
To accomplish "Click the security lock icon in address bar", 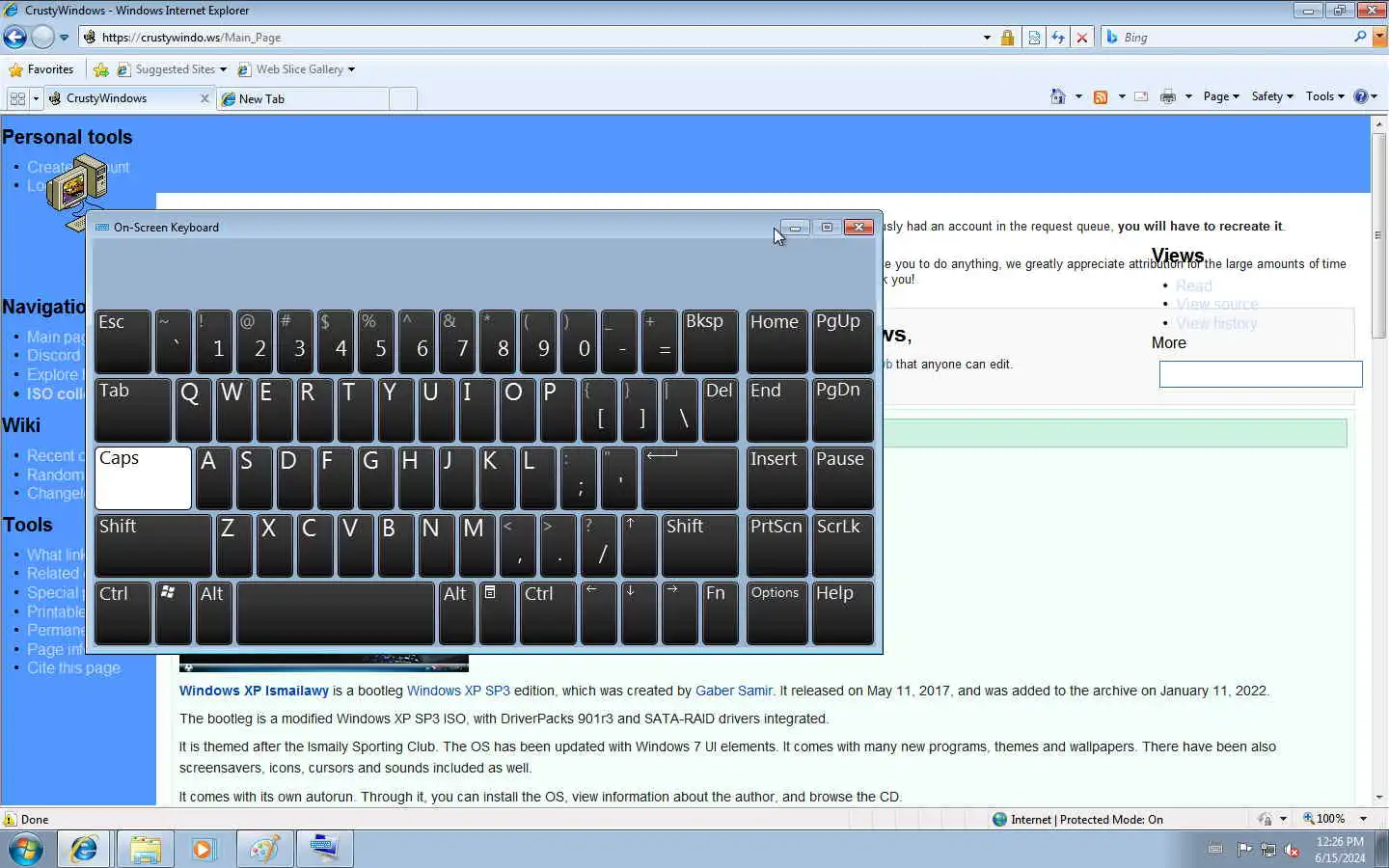I will click(x=1007, y=38).
